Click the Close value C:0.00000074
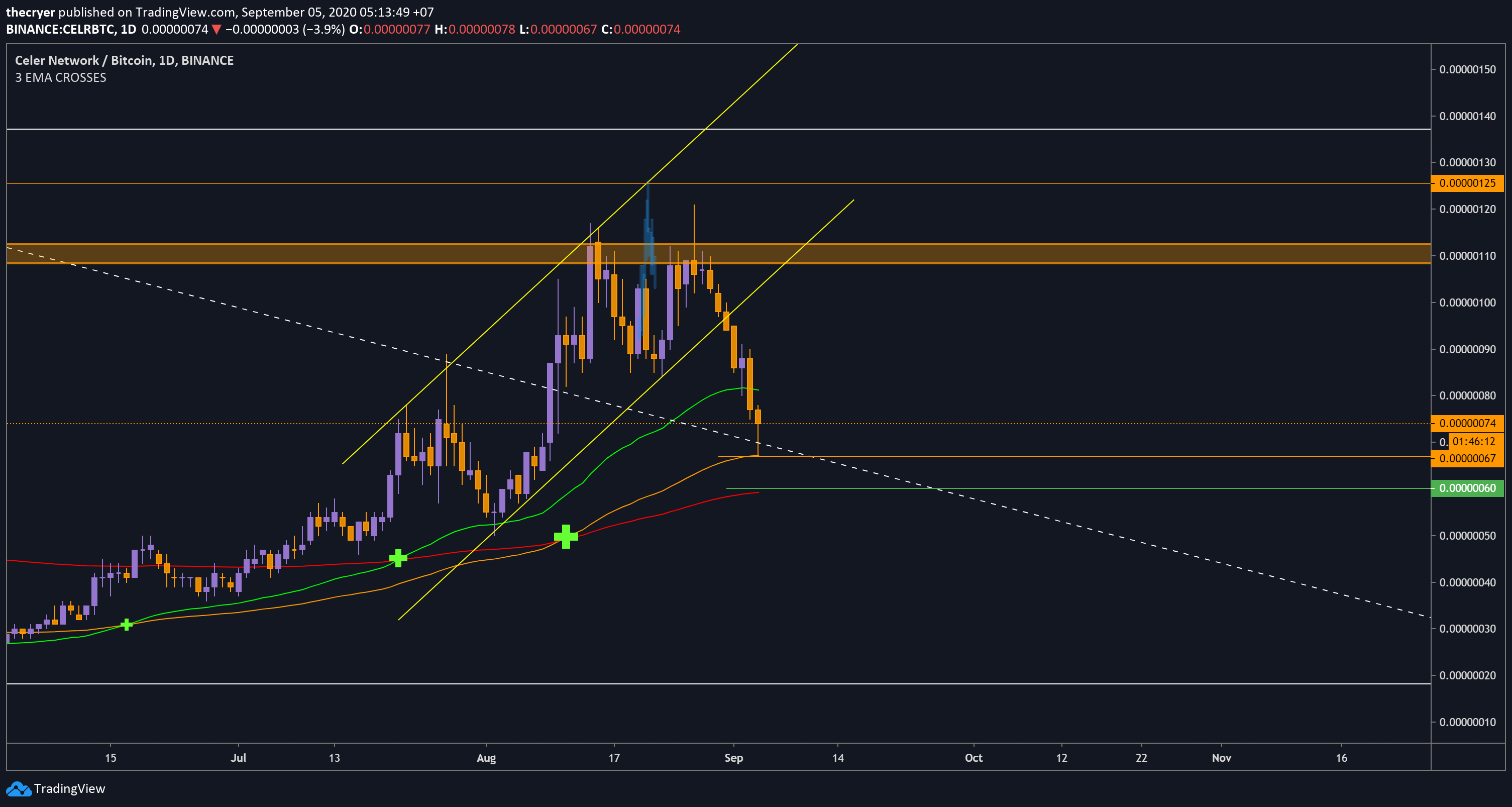1512x807 pixels. click(641, 29)
